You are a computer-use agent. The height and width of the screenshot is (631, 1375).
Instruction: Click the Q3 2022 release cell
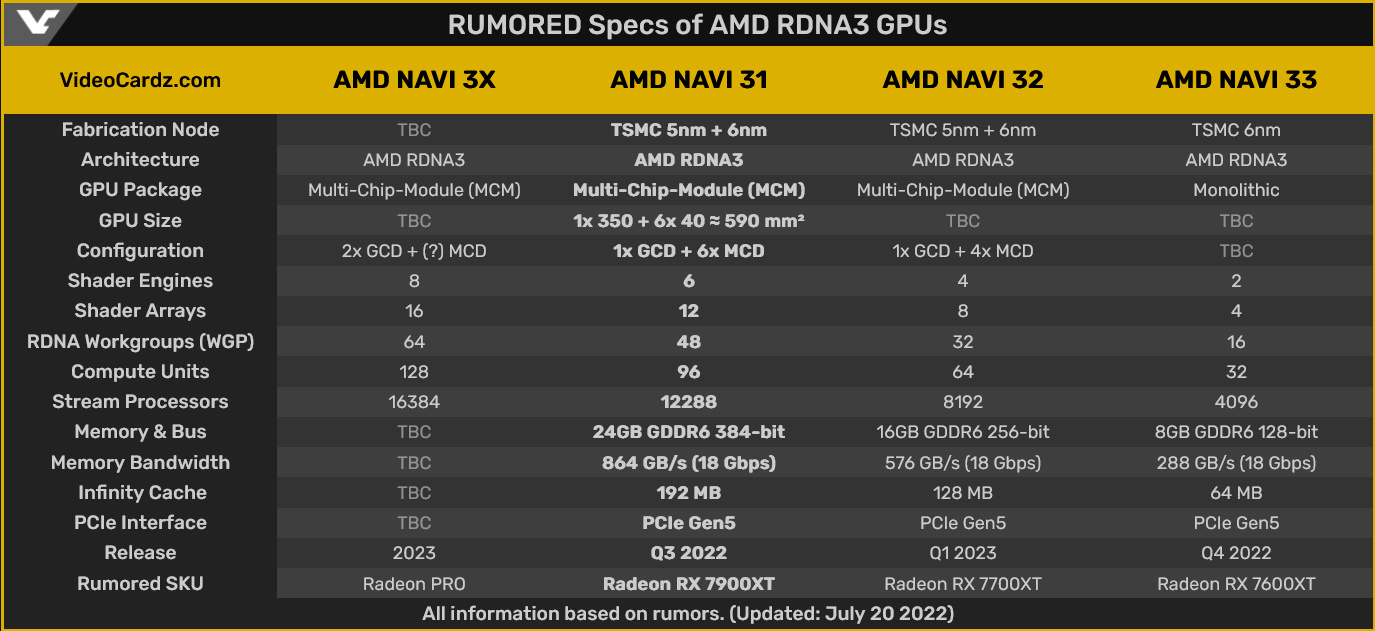tap(689, 553)
